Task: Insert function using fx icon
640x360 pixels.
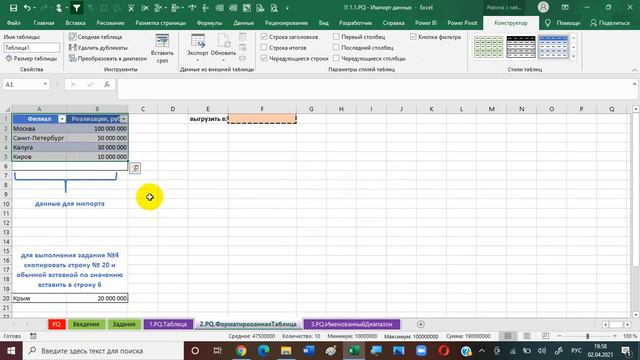Action: coord(107,84)
